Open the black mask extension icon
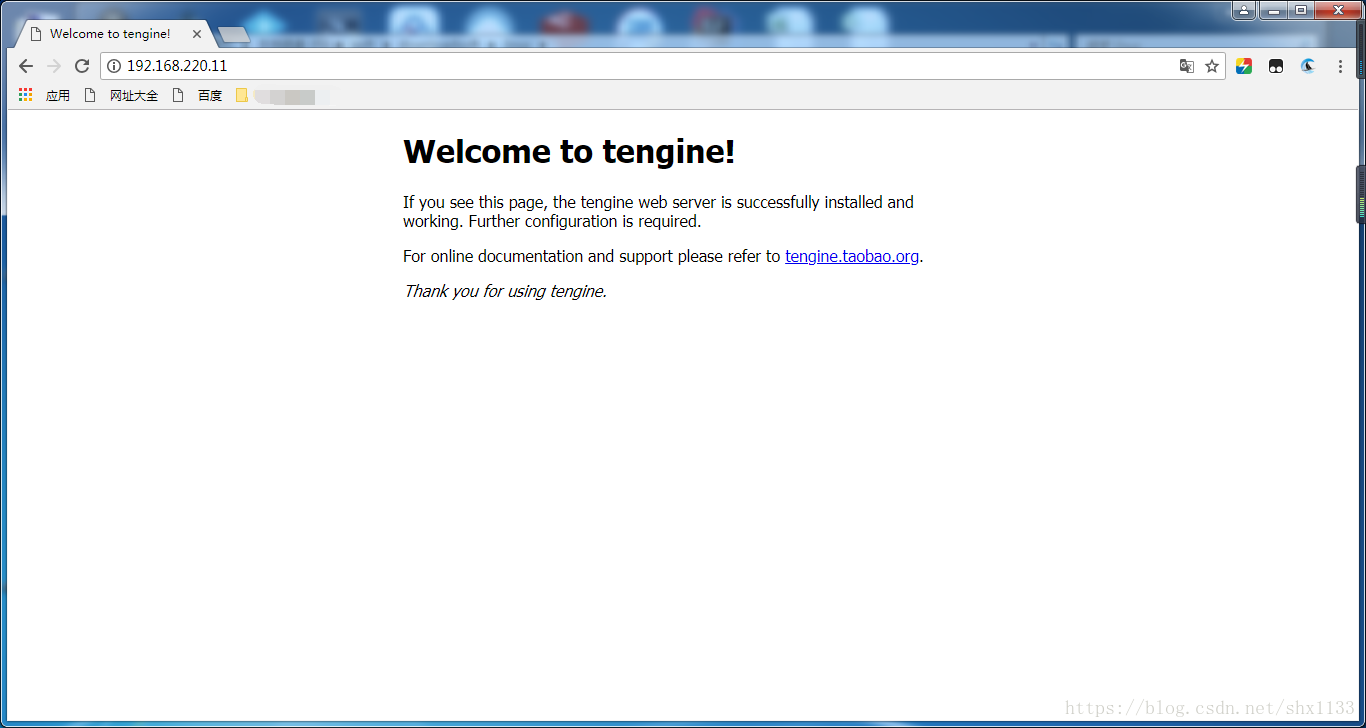1366x728 pixels. (x=1276, y=66)
